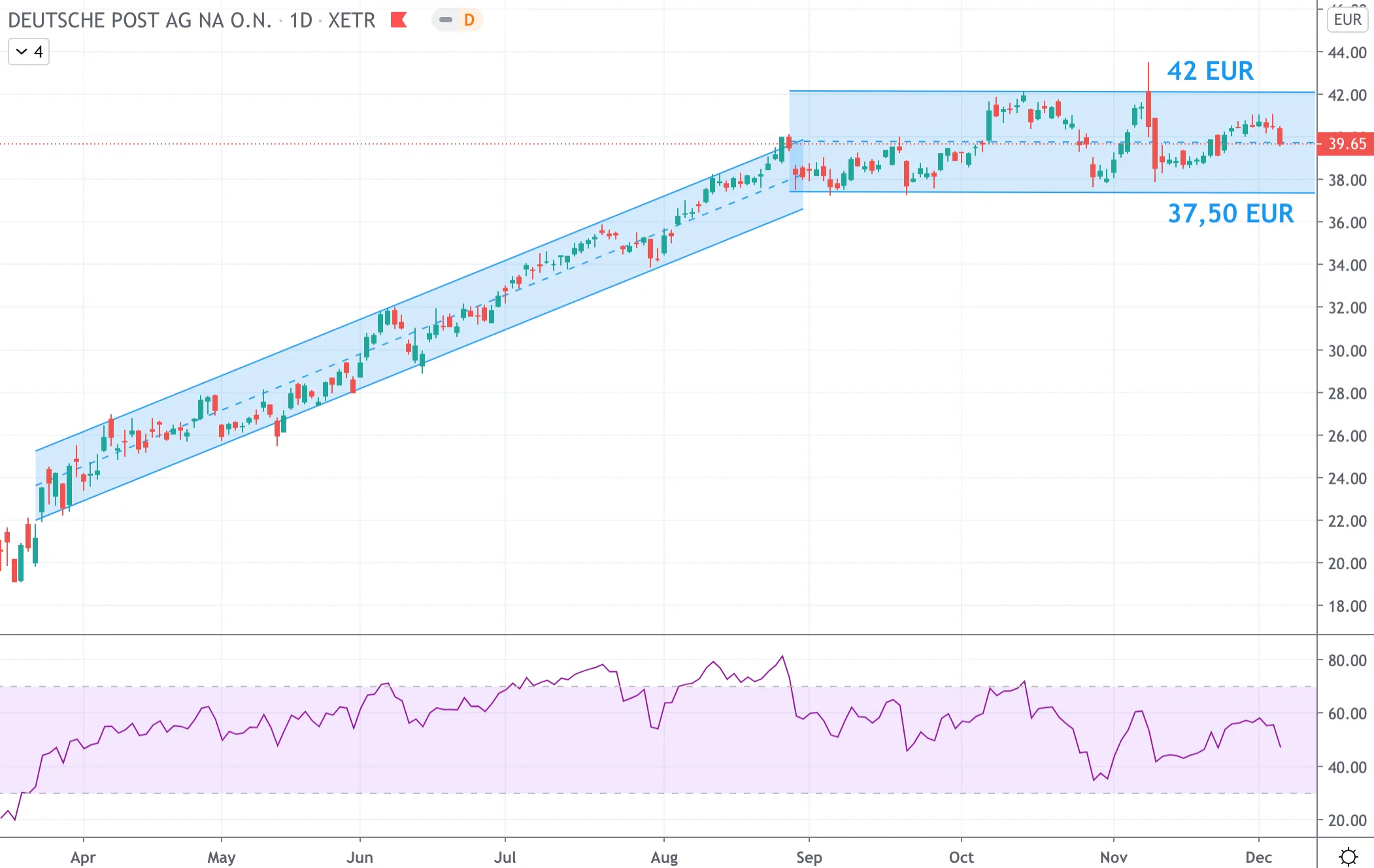Click the 37,50 EUR support text label
This screenshot has height=868, width=1374.
1230,214
